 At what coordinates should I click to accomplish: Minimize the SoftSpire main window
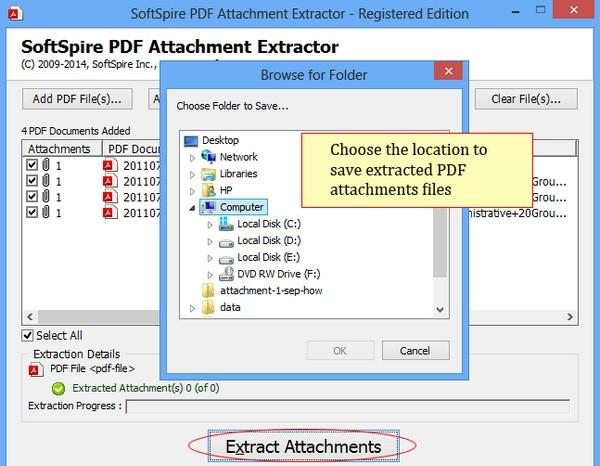pos(515,12)
